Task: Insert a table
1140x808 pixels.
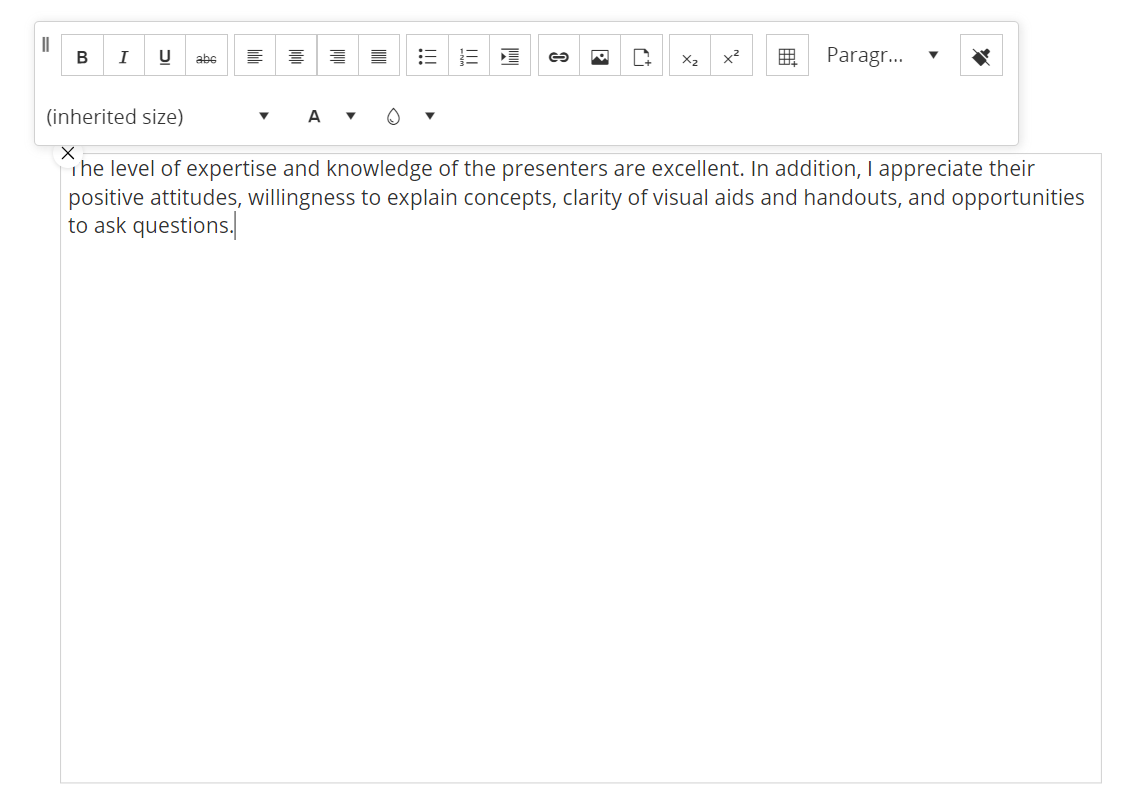Action: [787, 56]
